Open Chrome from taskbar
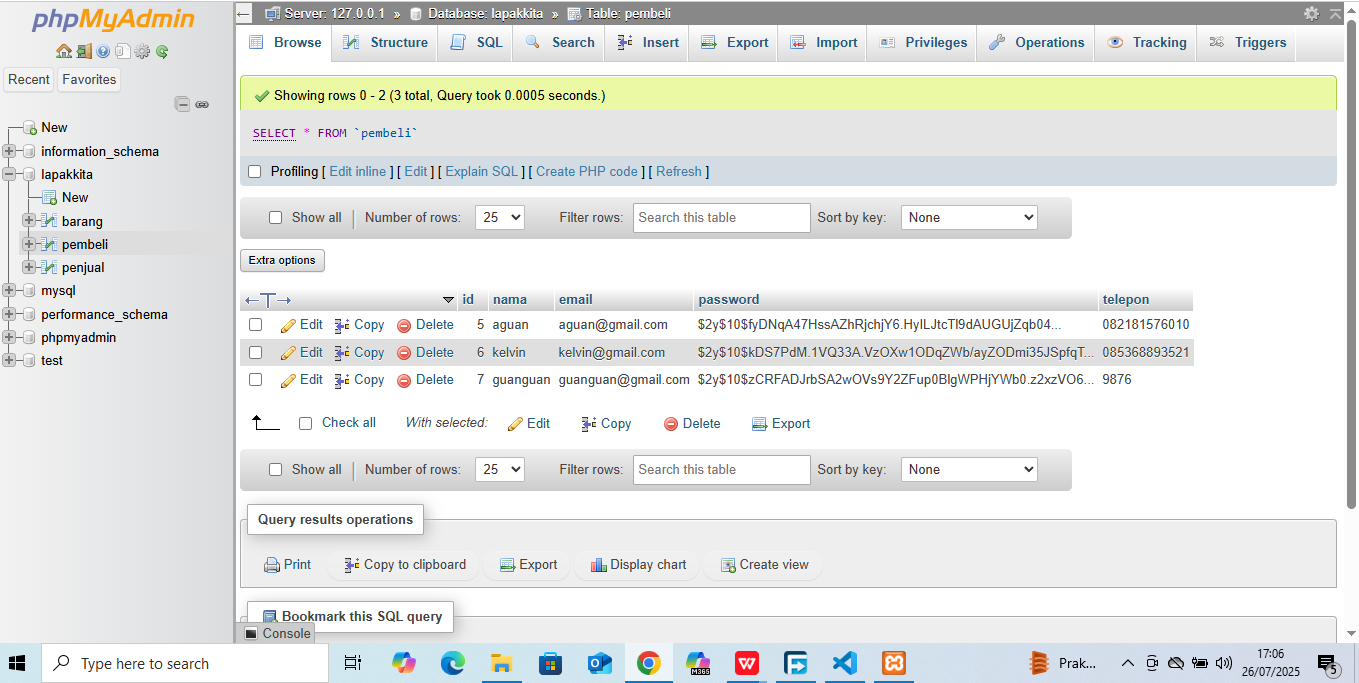Image resolution: width=1359 pixels, height=683 pixels. tap(648, 663)
